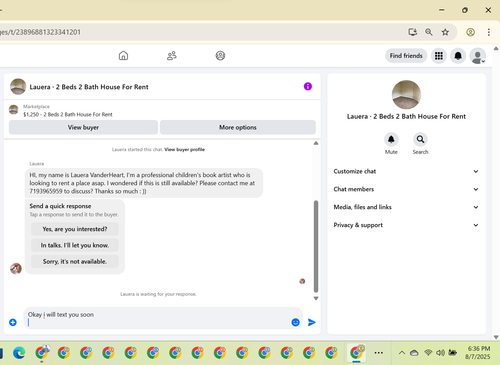Image resolution: width=500 pixels, height=365 pixels.
Task: Open the View buyer profile link
Action: (185, 150)
